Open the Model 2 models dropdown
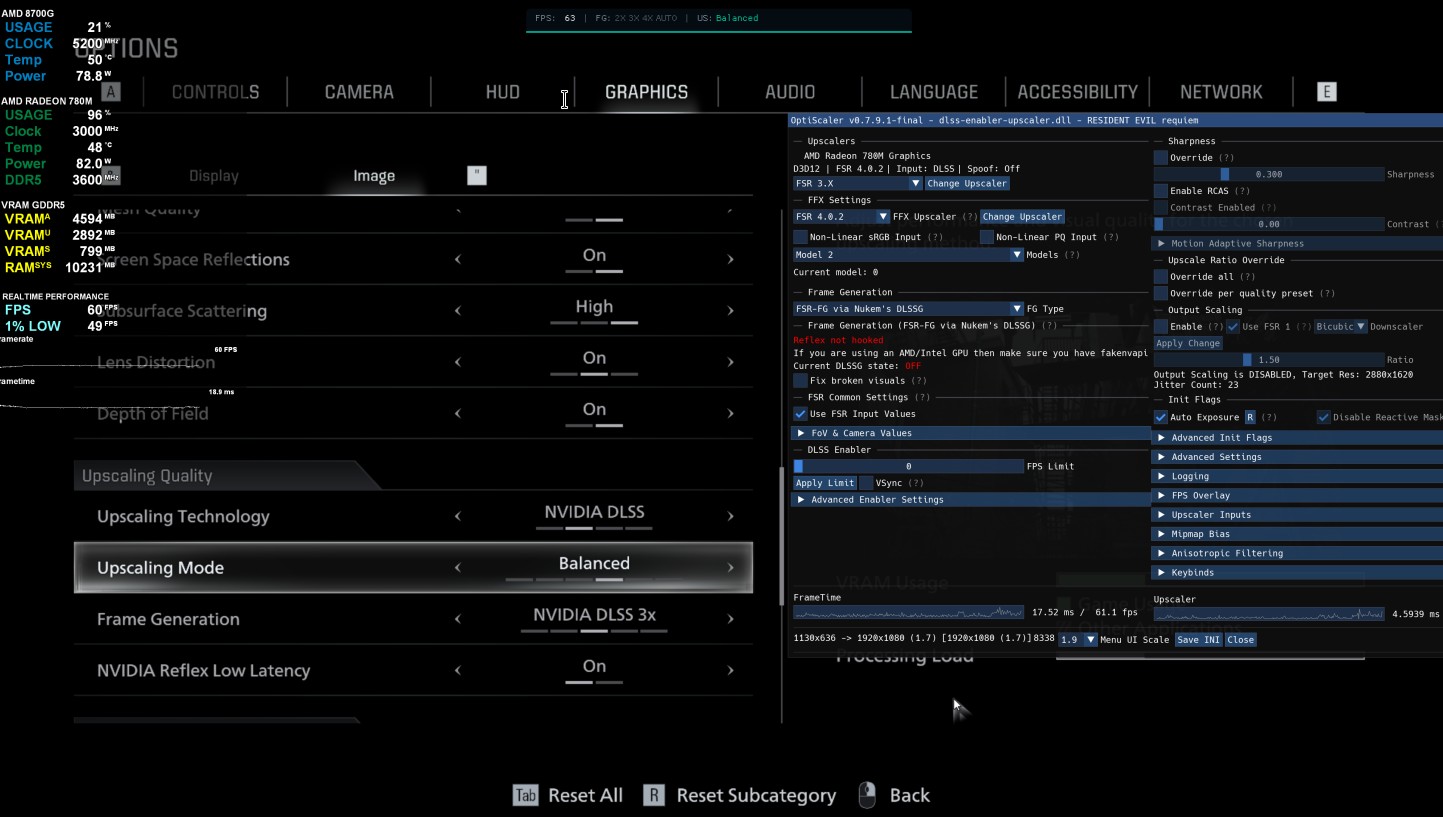This screenshot has height=817, width=1443. pyautogui.click(x=908, y=255)
